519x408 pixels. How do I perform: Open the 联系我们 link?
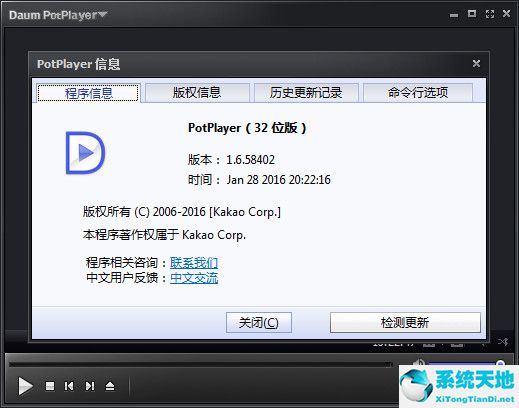[x=194, y=263]
